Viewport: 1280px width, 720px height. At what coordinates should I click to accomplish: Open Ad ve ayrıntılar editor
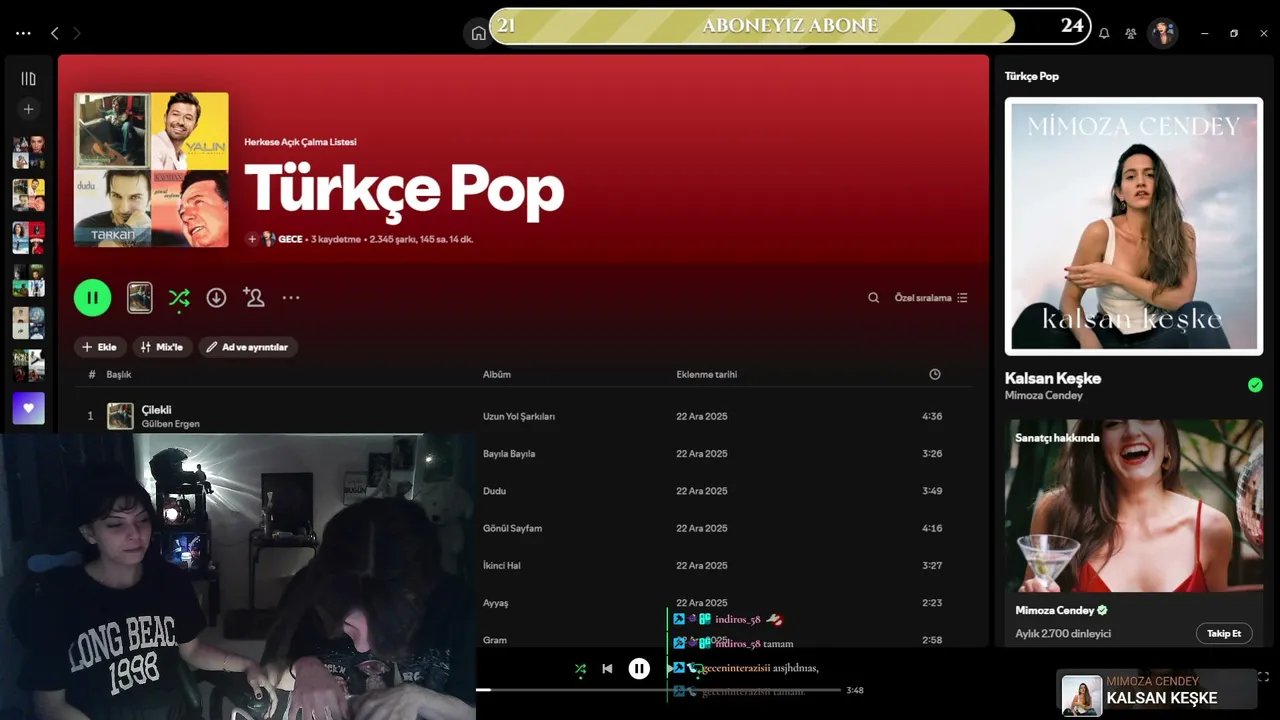click(x=248, y=347)
